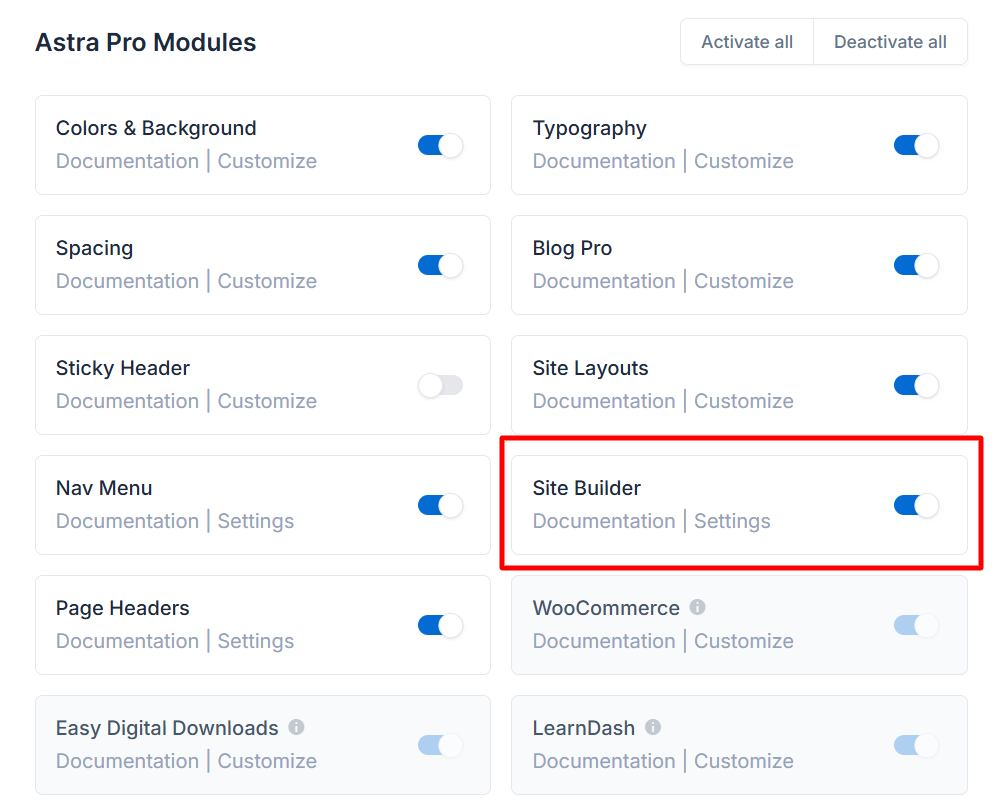Disable the Site Layouts module switch
Screen dimensions: 1000x808
pyautogui.click(x=916, y=385)
